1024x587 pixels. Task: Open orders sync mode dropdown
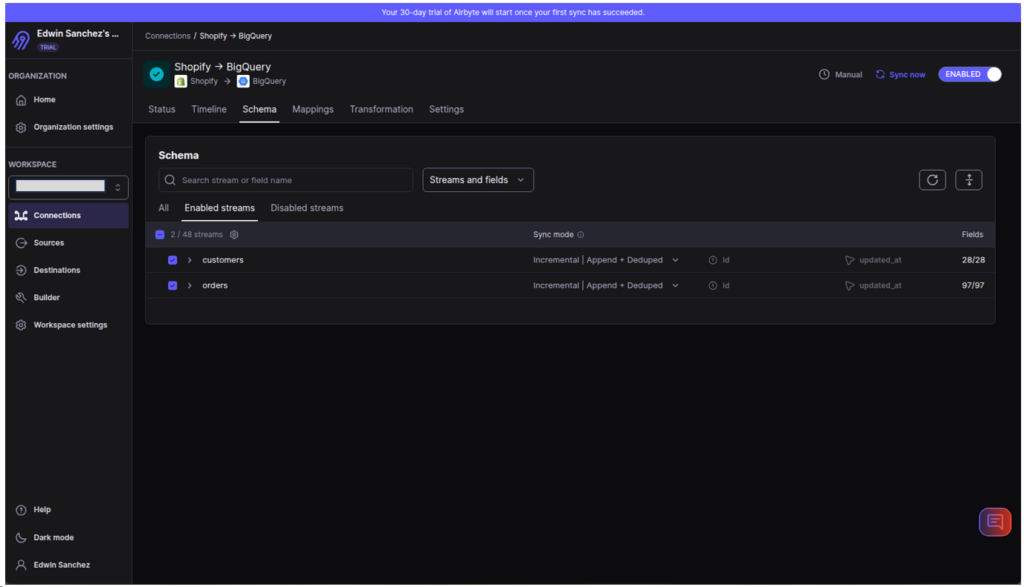605,285
